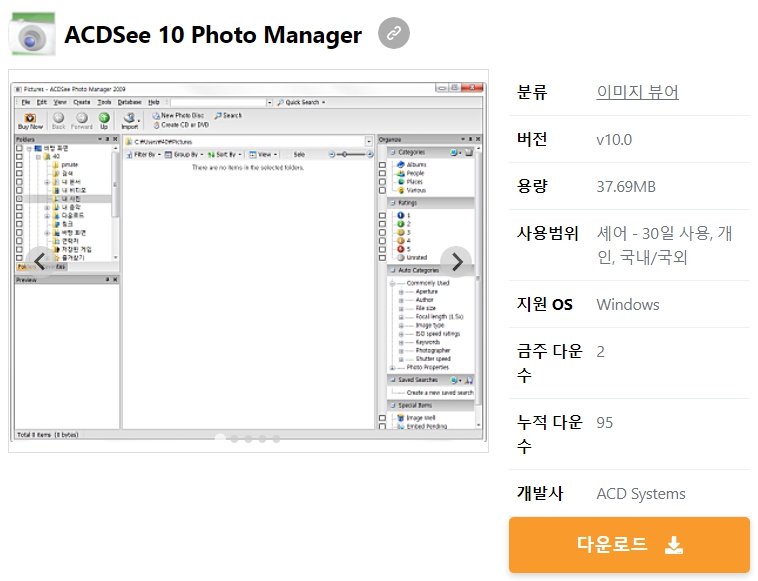Select New Photo Disc in toolbar
Image resolution: width=758 pixels, height=581 pixels.
pos(178,116)
